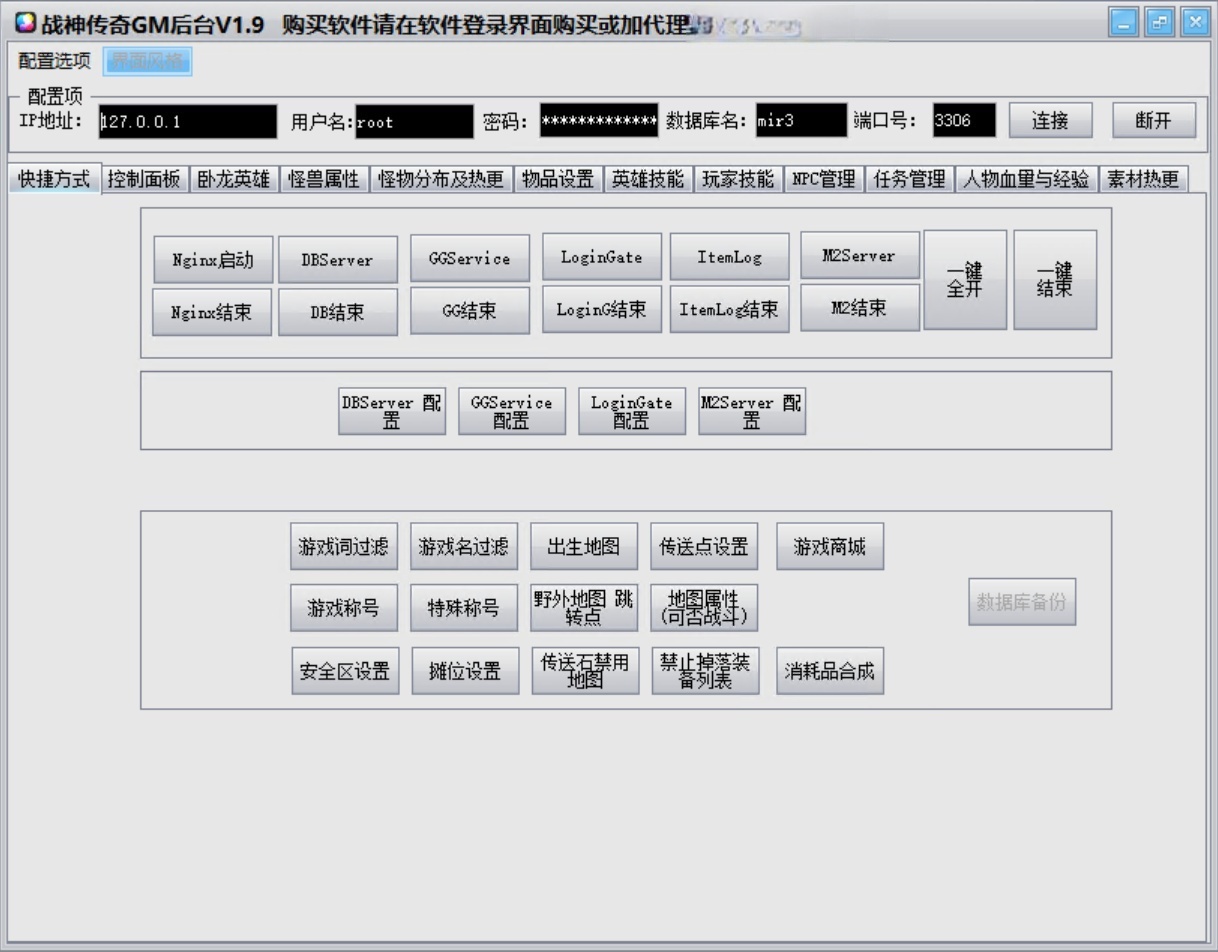The height and width of the screenshot is (952, 1218).
Task: Launch GGService
Action: pos(468,257)
